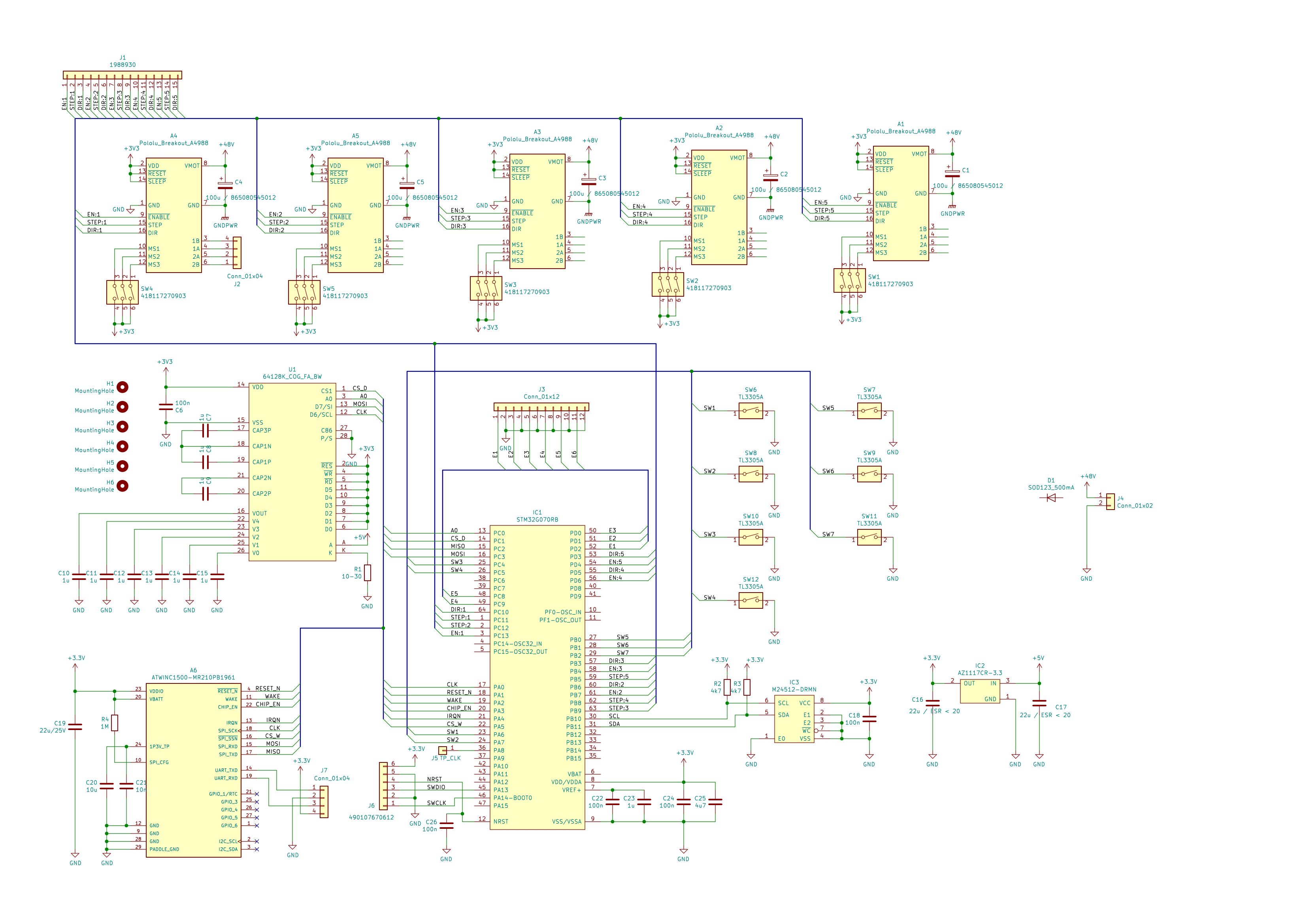Click capacitor C25 4u7 symbol

(x=715, y=802)
